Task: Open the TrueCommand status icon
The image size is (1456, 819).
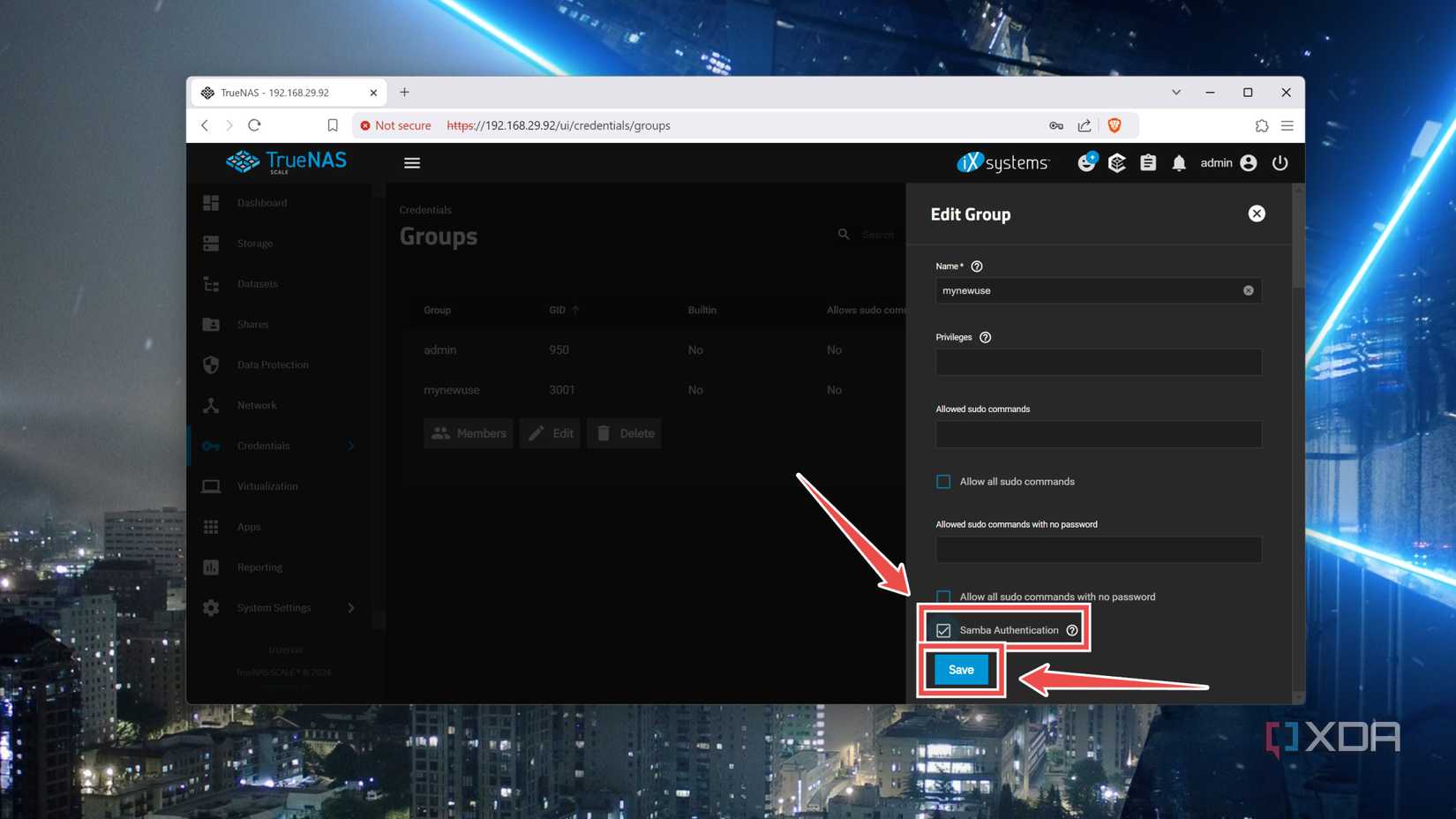Action: (x=1117, y=162)
